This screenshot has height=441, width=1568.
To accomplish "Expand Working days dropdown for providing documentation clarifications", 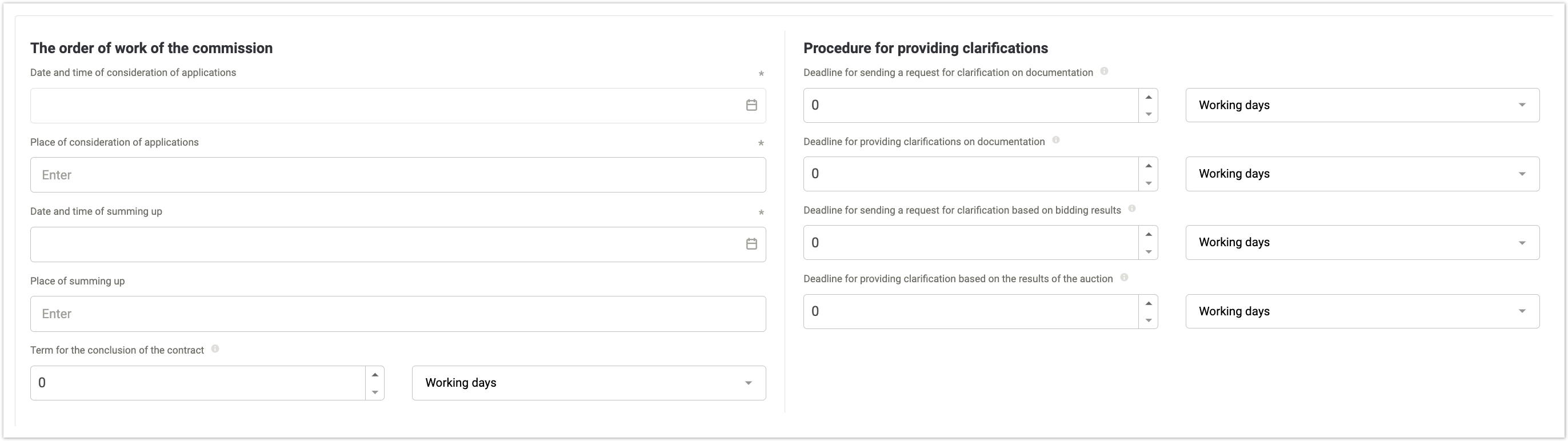I will point(1362,174).
